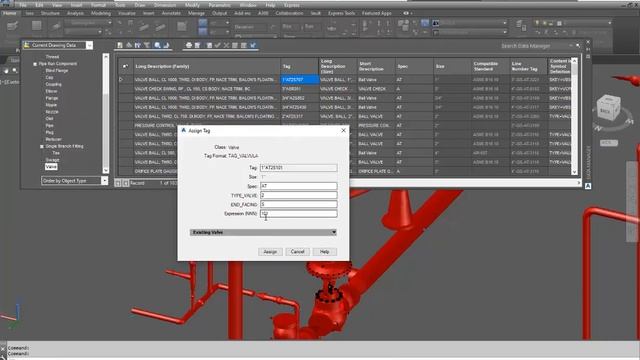
Task: Click the icon right of the print icon
Action: point(198,45)
